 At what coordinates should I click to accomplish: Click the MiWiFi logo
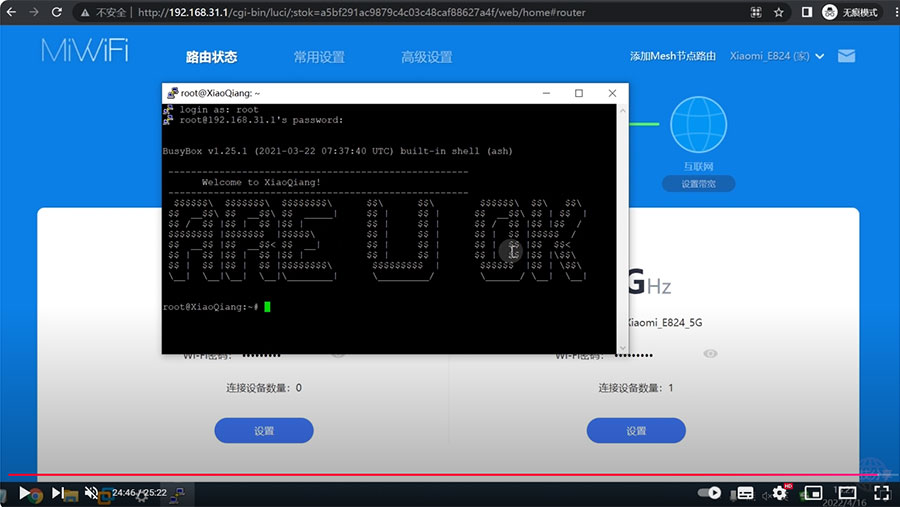tap(85, 51)
